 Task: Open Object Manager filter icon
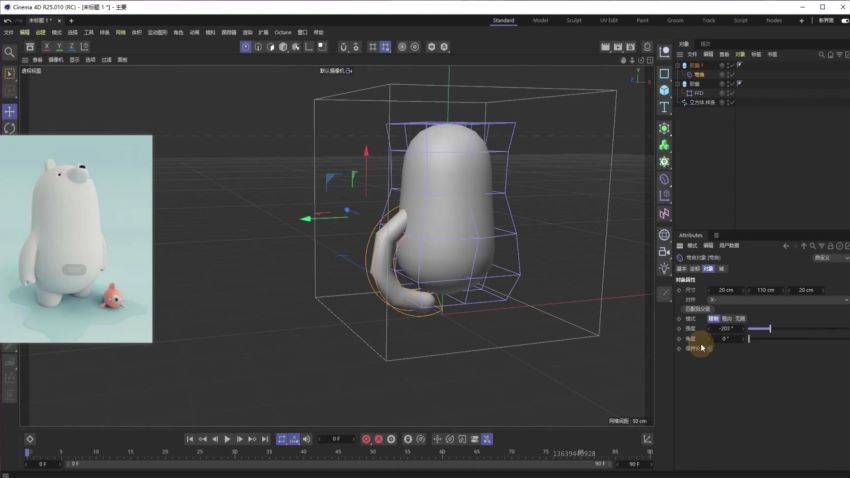pyautogui.click(x=839, y=55)
